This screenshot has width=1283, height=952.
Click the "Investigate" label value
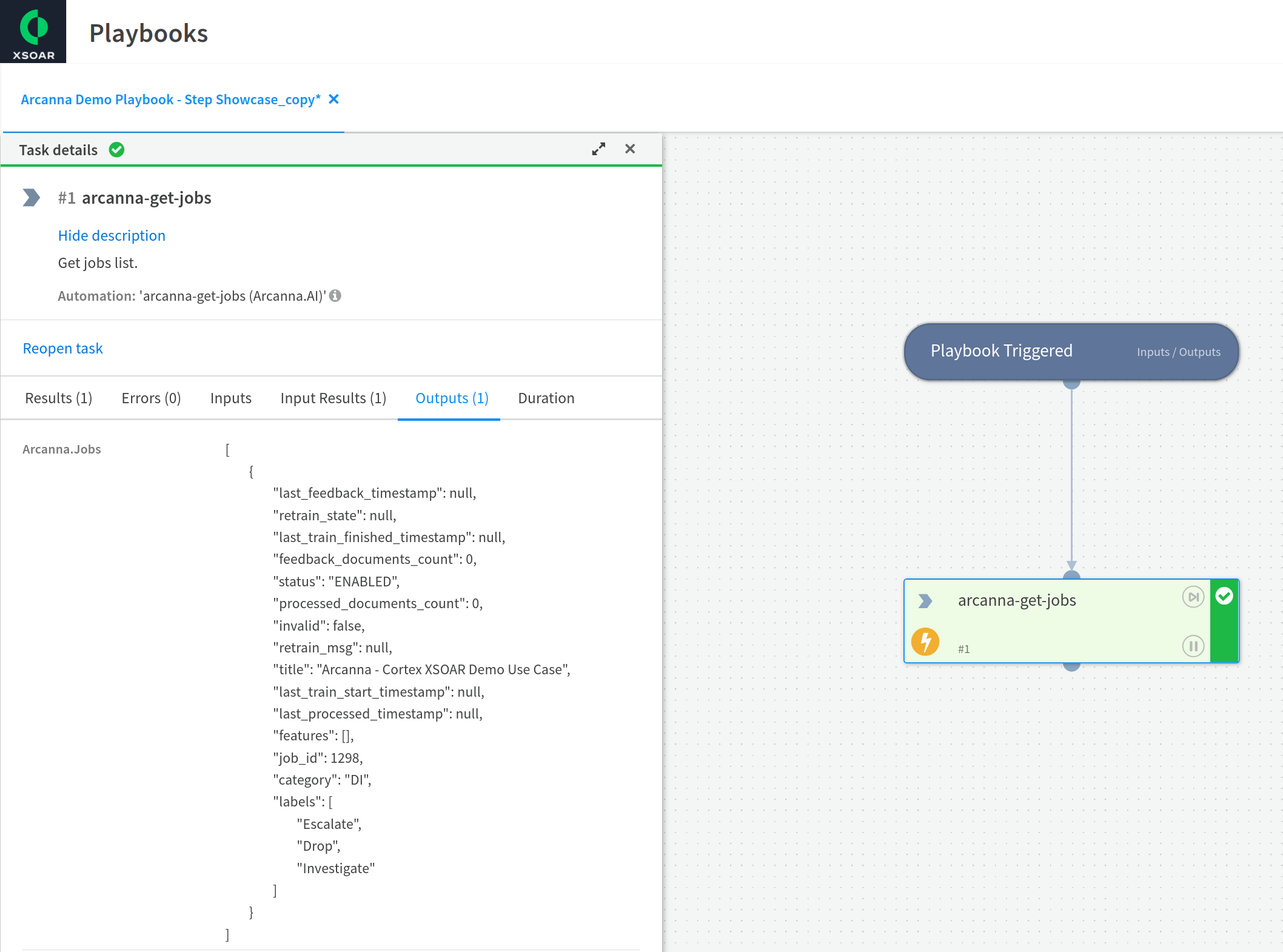336,868
